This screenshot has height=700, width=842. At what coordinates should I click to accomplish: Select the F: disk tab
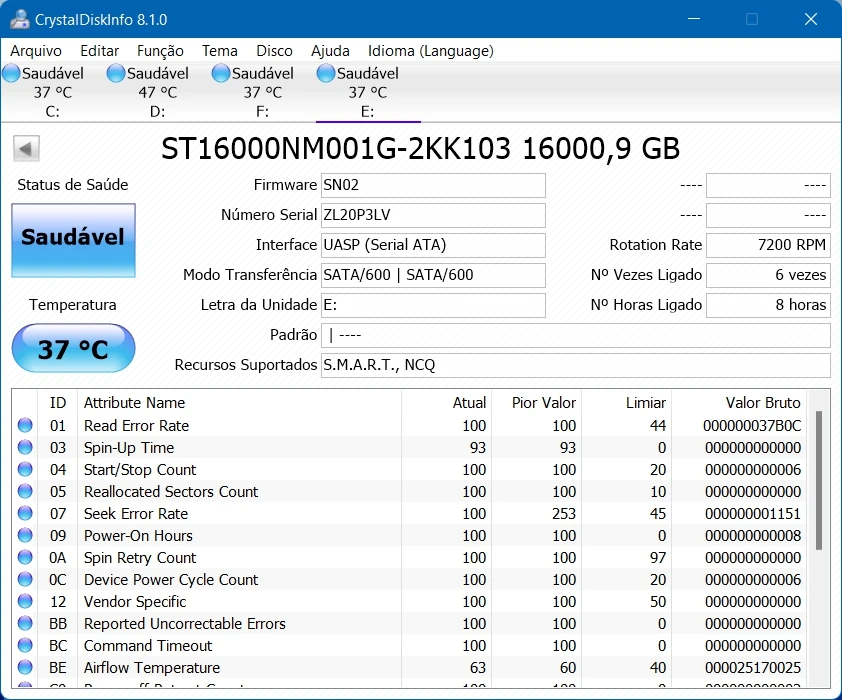pos(262,92)
